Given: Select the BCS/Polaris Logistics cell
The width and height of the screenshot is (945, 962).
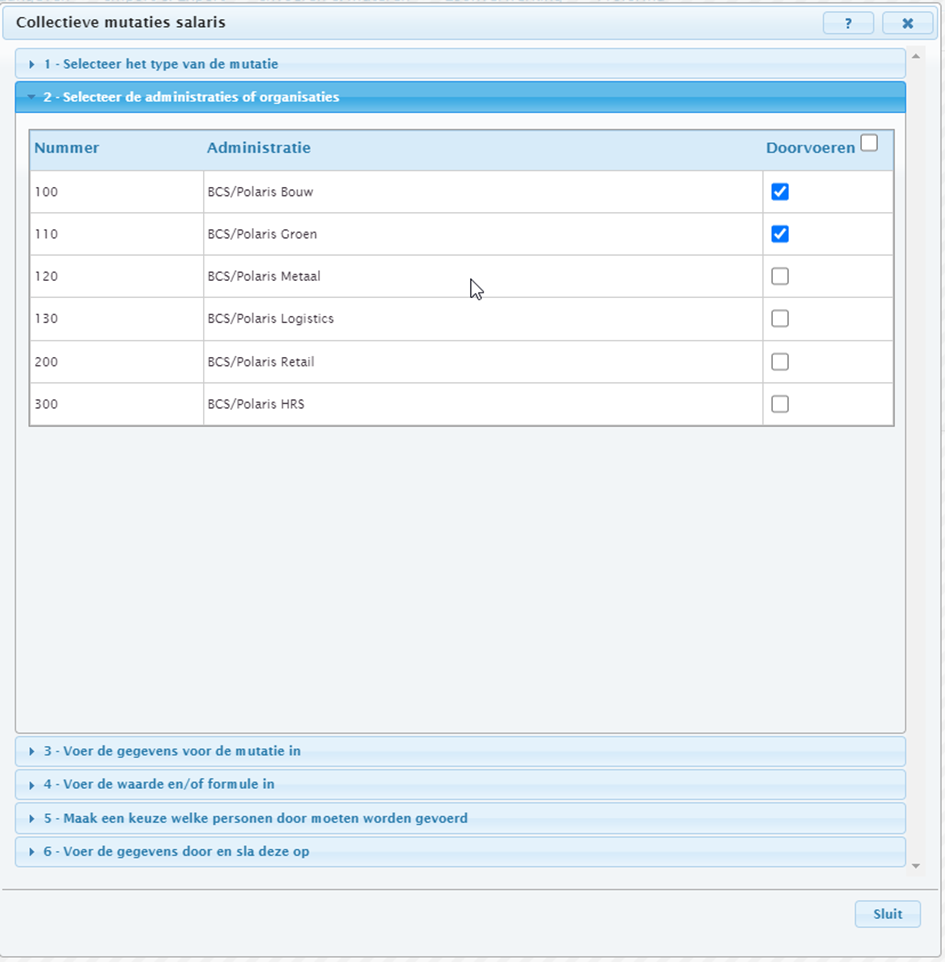Looking at the screenshot, I should (x=483, y=319).
